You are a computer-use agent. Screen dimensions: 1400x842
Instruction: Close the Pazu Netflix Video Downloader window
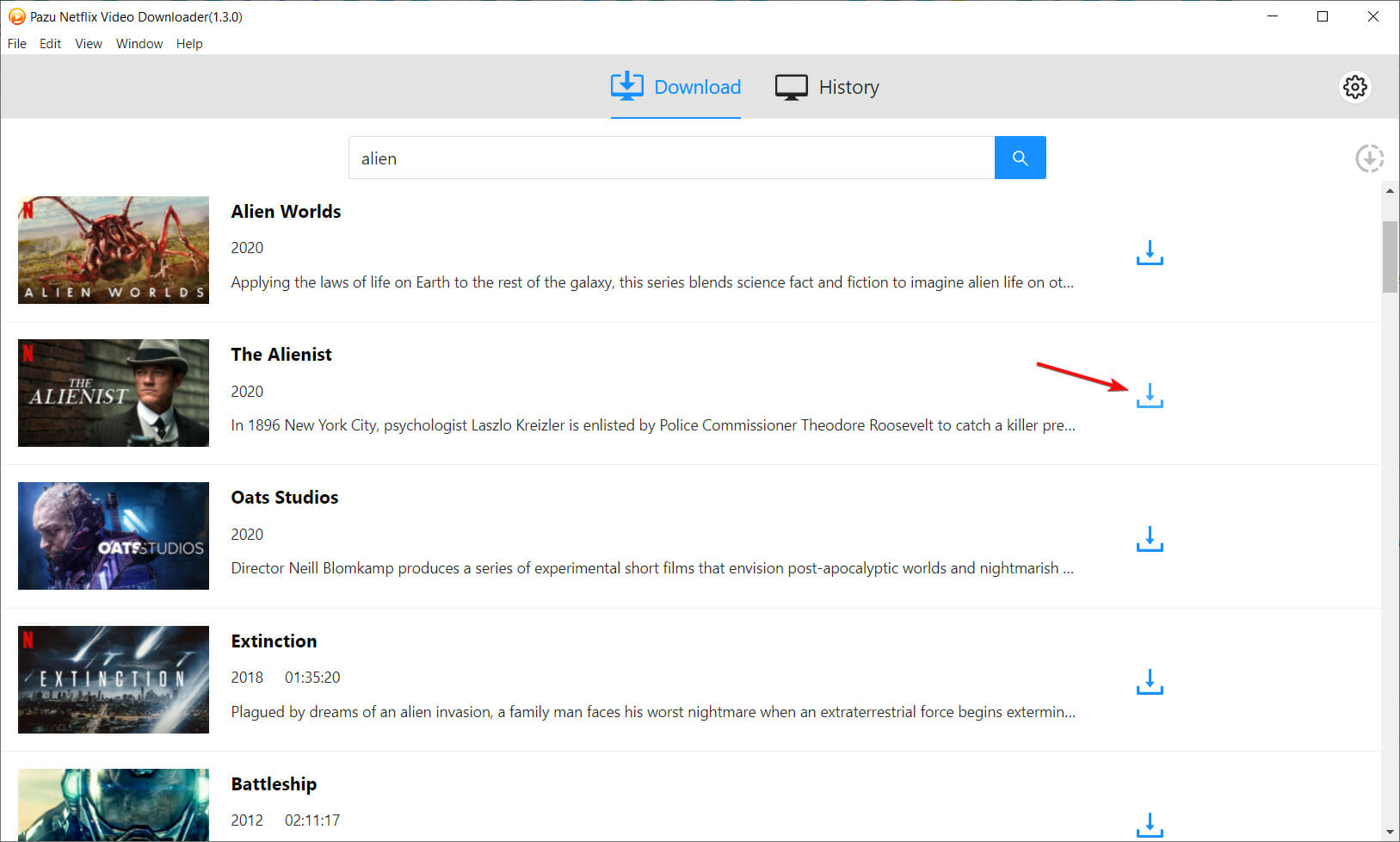1373,16
